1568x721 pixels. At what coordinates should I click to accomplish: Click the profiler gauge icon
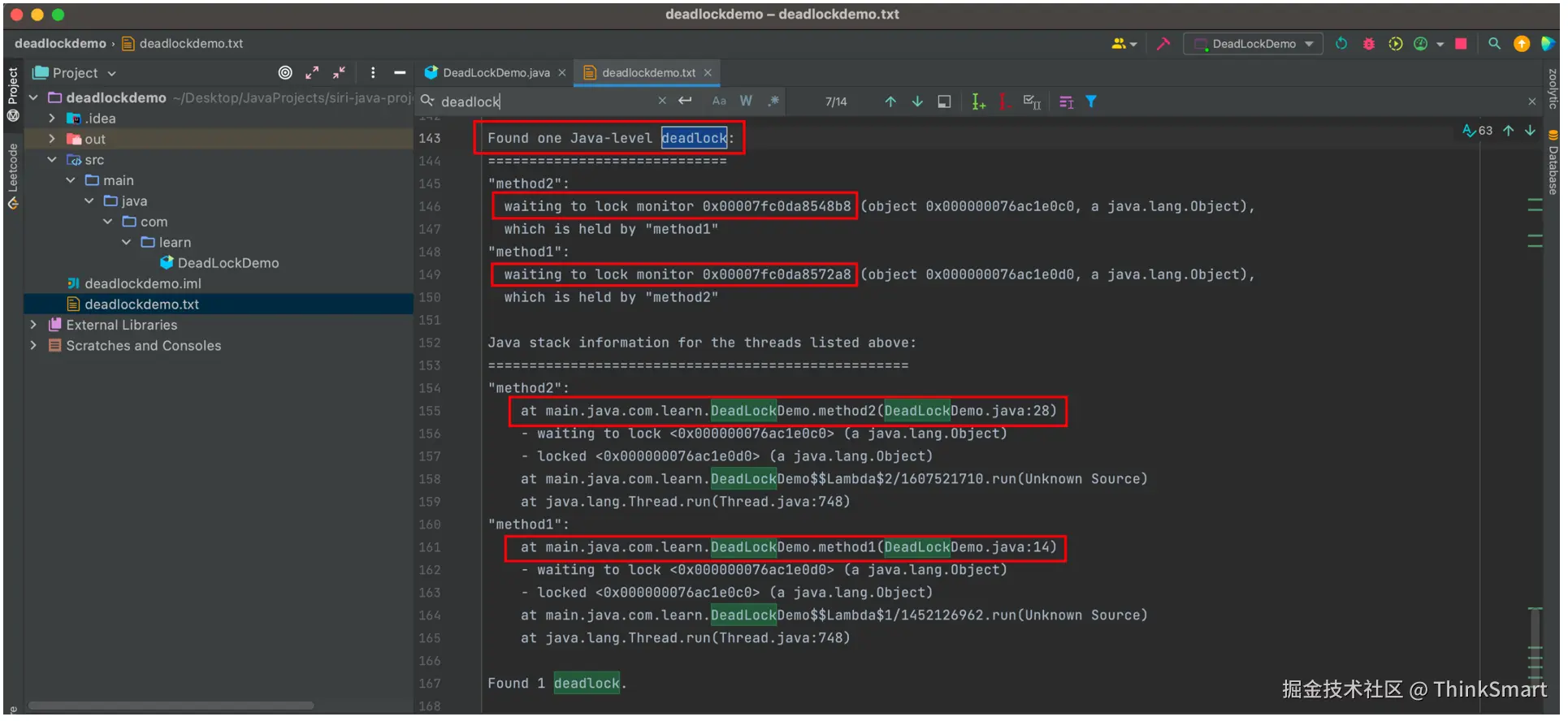coord(1421,44)
